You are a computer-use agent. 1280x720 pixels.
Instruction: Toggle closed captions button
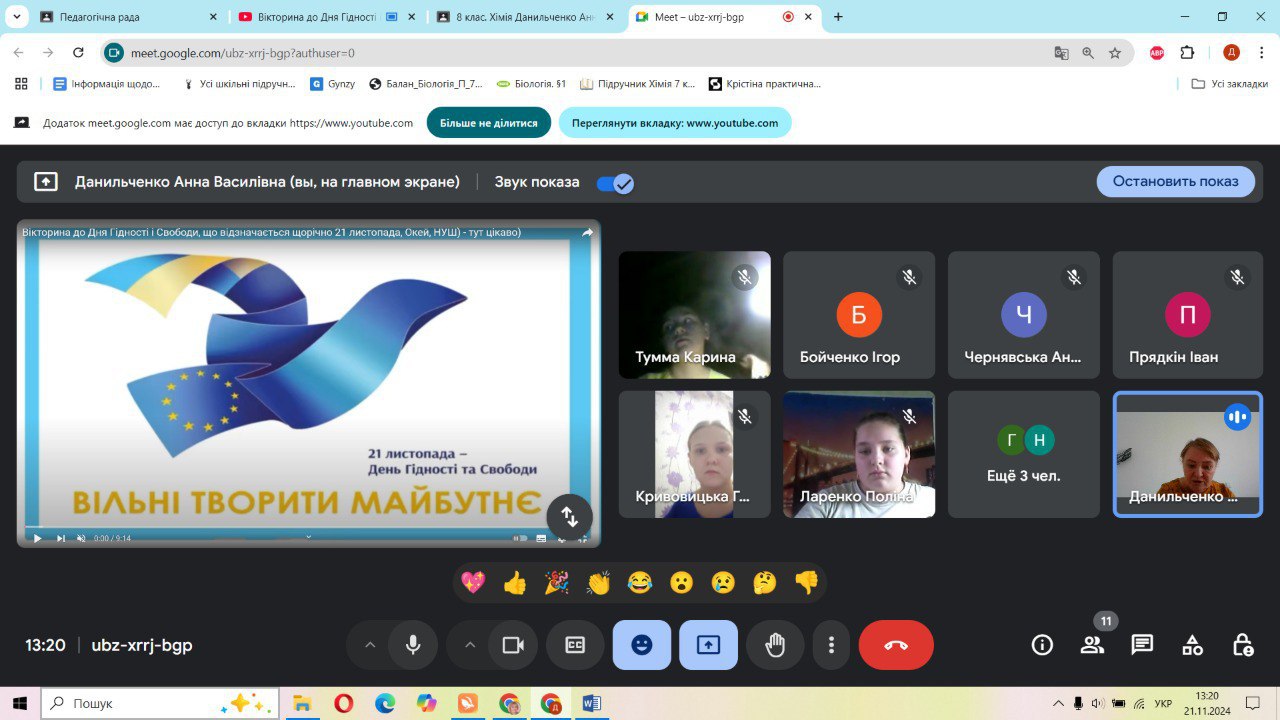click(x=575, y=645)
